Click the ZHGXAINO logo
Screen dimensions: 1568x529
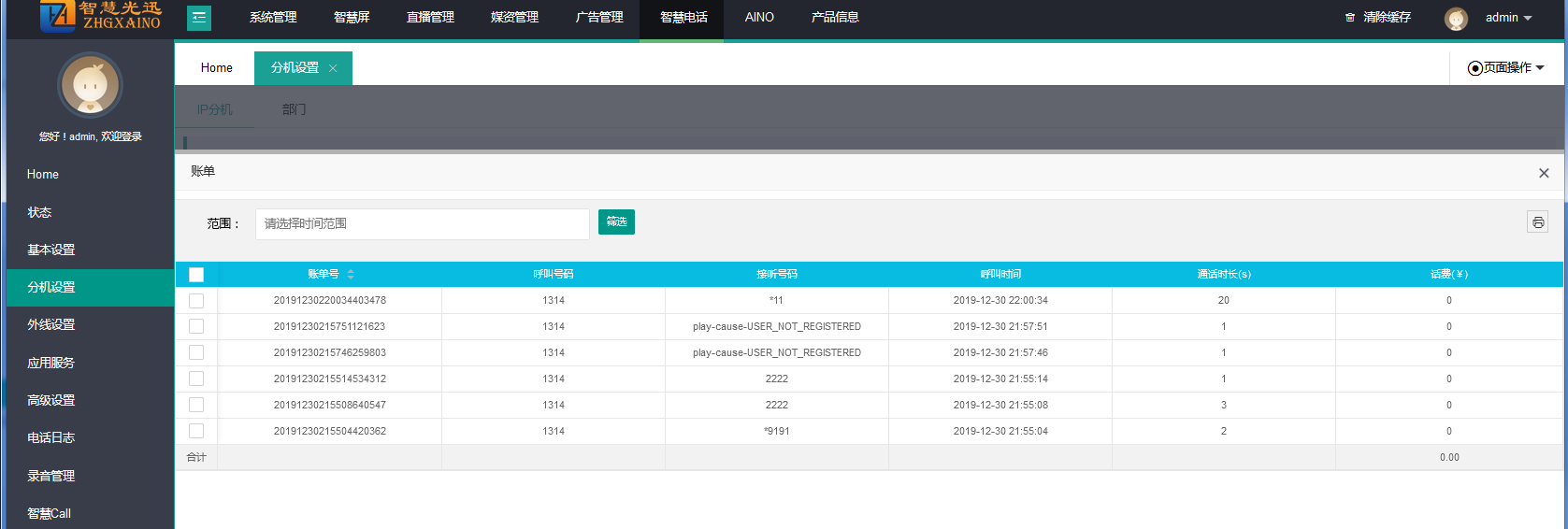pos(101,16)
